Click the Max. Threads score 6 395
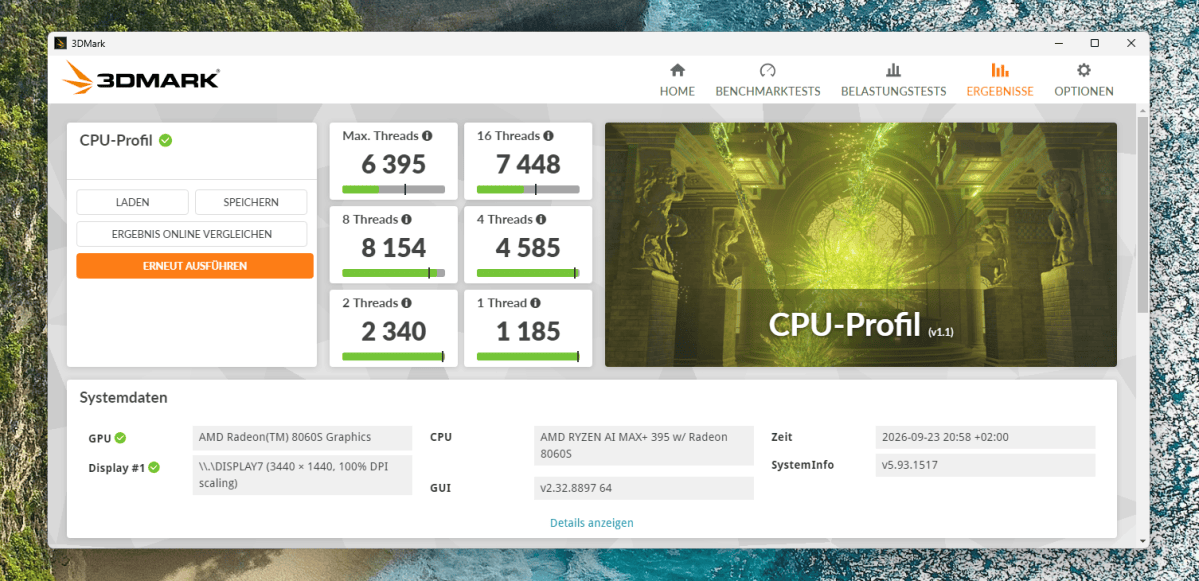 [x=394, y=164]
